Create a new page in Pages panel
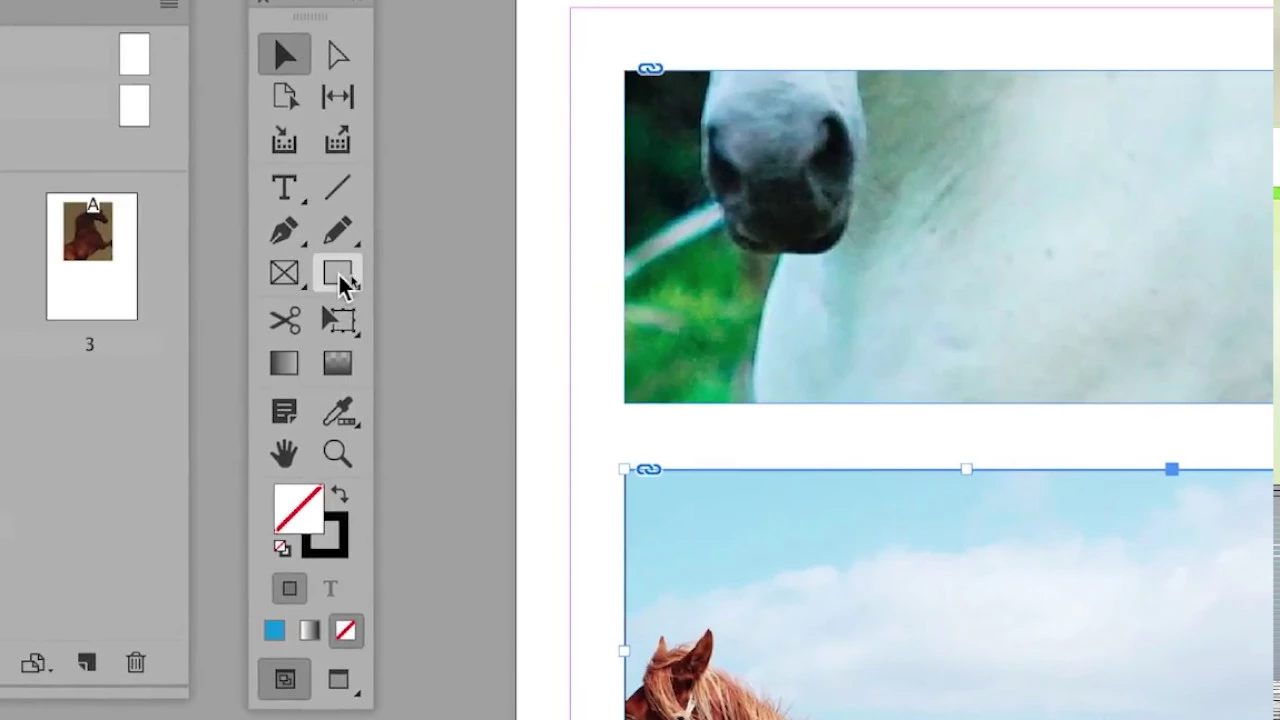The height and width of the screenshot is (720, 1280). click(86, 662)
